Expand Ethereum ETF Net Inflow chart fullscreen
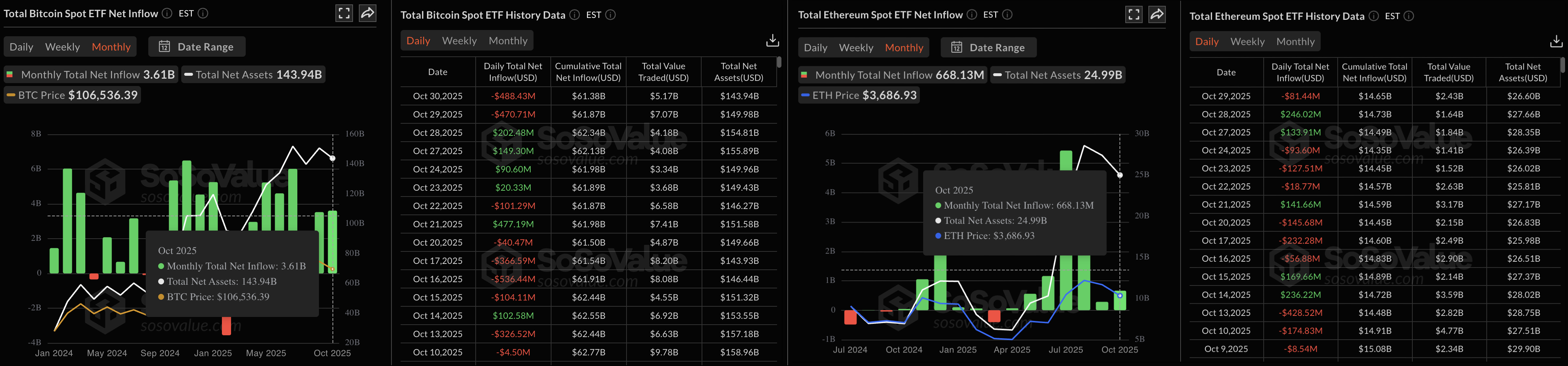 coord(1133,15)
